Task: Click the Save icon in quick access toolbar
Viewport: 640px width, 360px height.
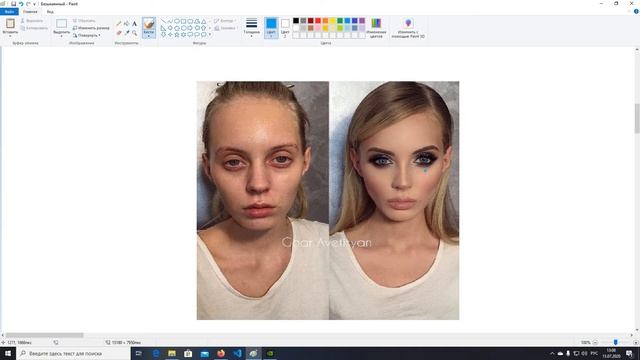Action: [13, 4]
